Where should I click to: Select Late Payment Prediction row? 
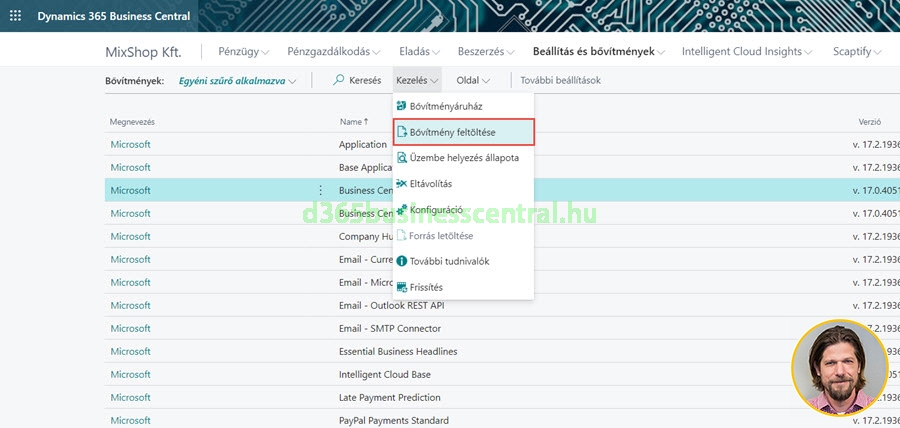pos(502,397)
